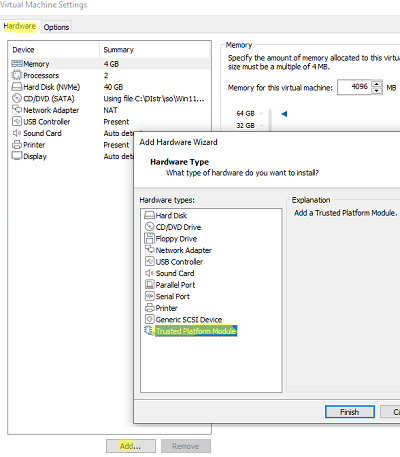
Task: Click the Hard Disk icon in wizard list
Action: [150, 215]
